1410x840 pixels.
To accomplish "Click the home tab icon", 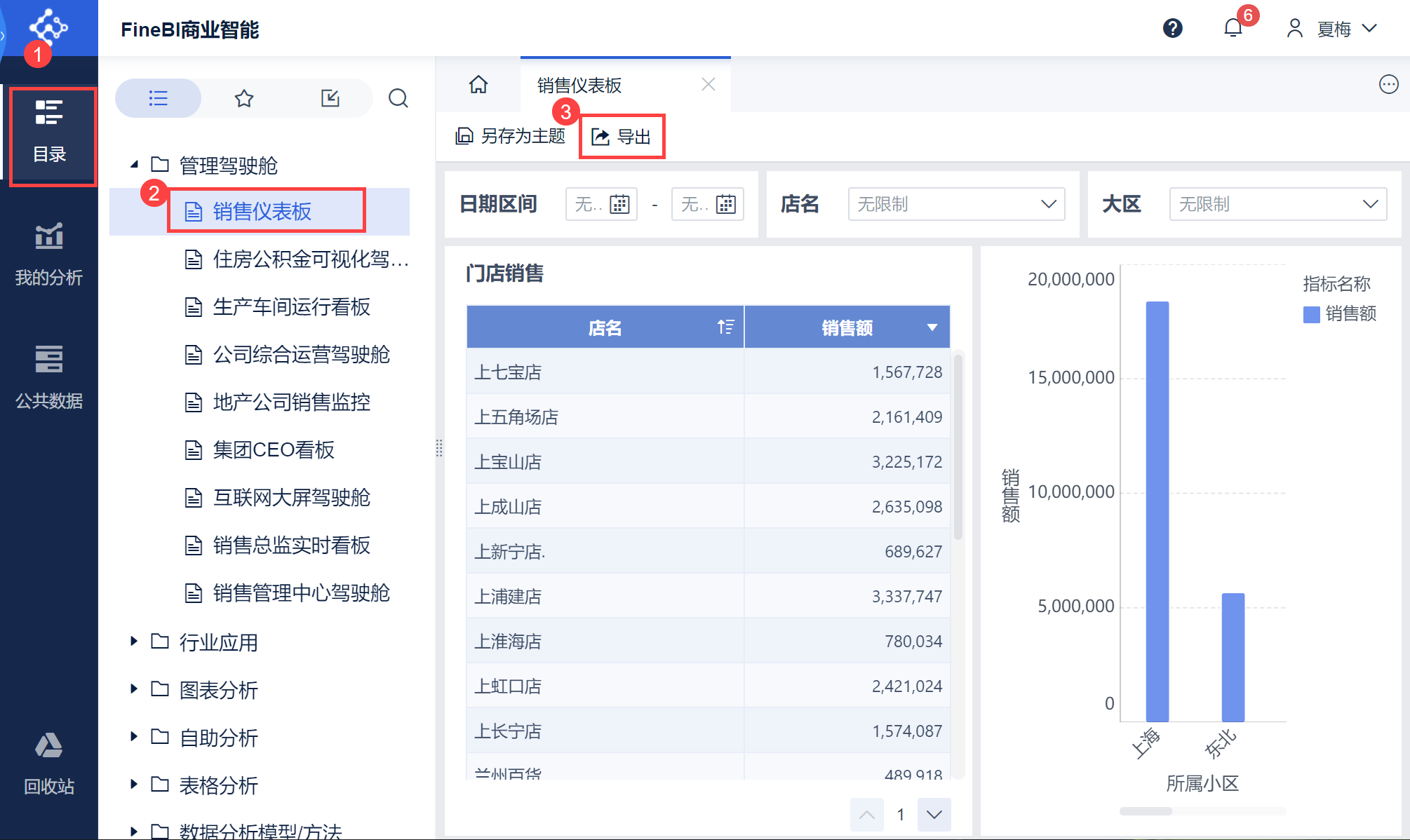I will point(478,85).
